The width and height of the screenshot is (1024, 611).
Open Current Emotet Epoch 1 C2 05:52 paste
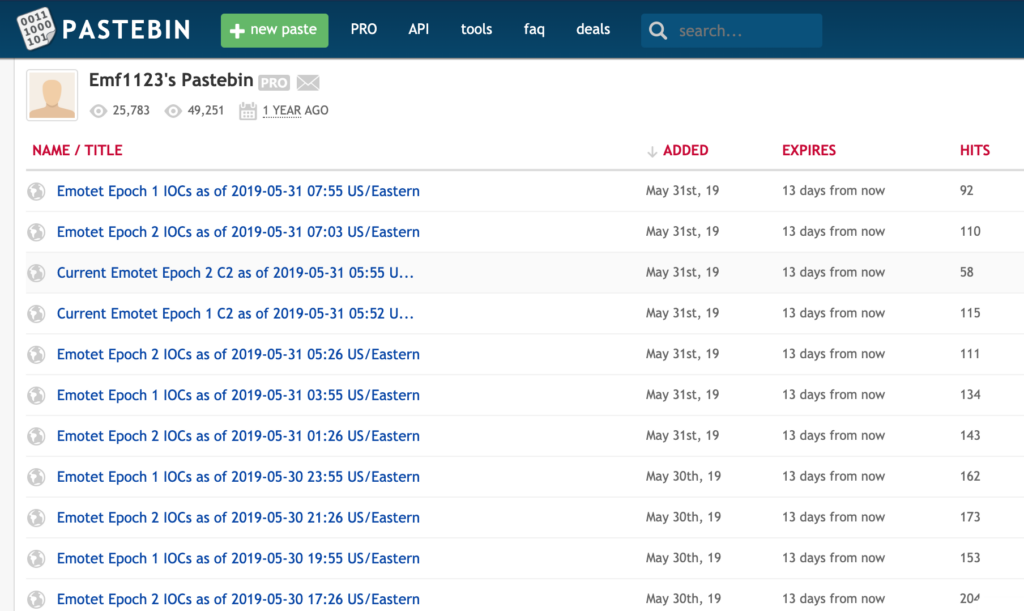(235, 313)
